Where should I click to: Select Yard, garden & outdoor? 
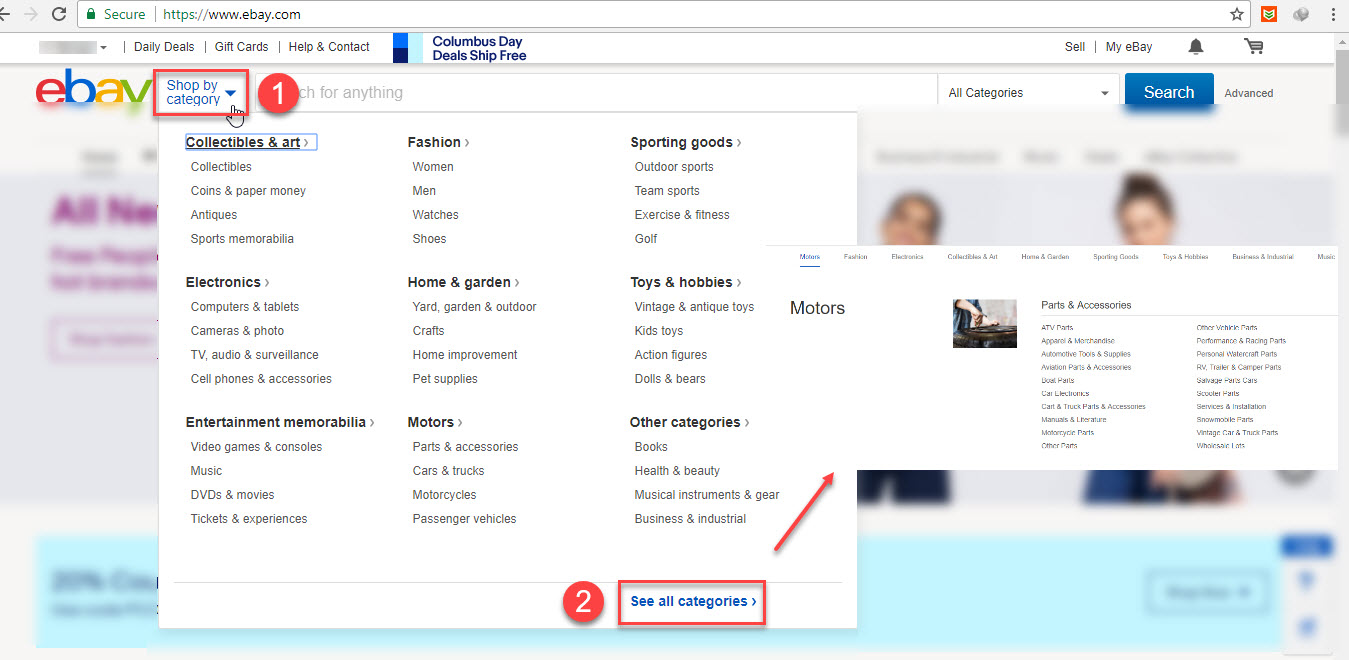474,307
